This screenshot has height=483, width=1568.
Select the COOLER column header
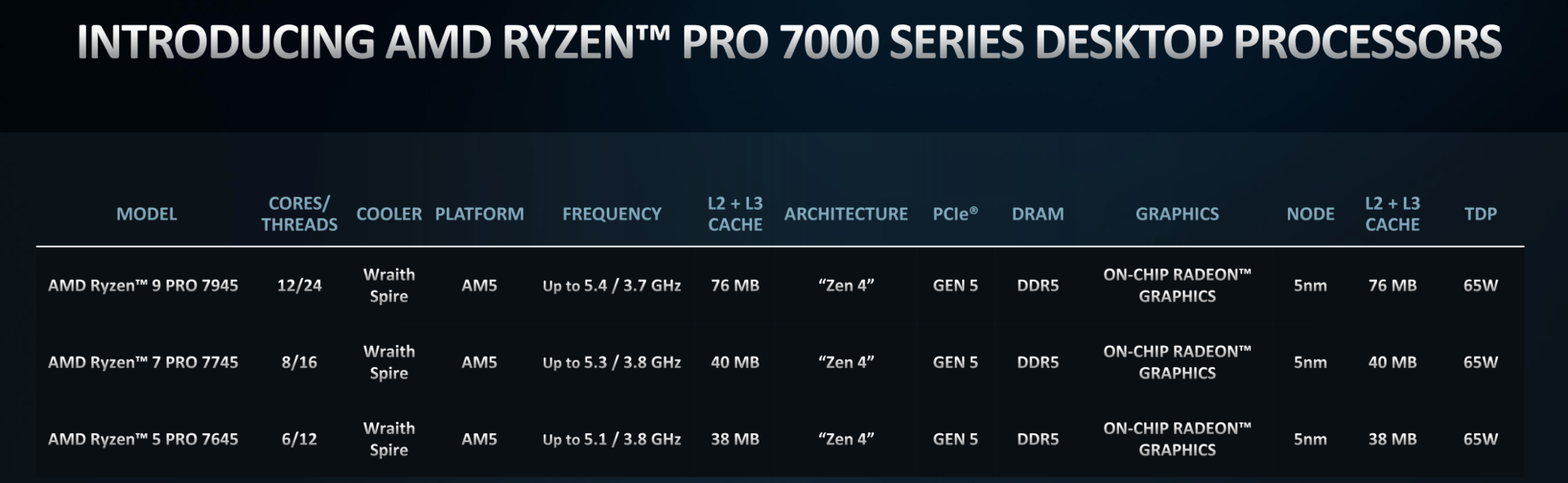389,214
